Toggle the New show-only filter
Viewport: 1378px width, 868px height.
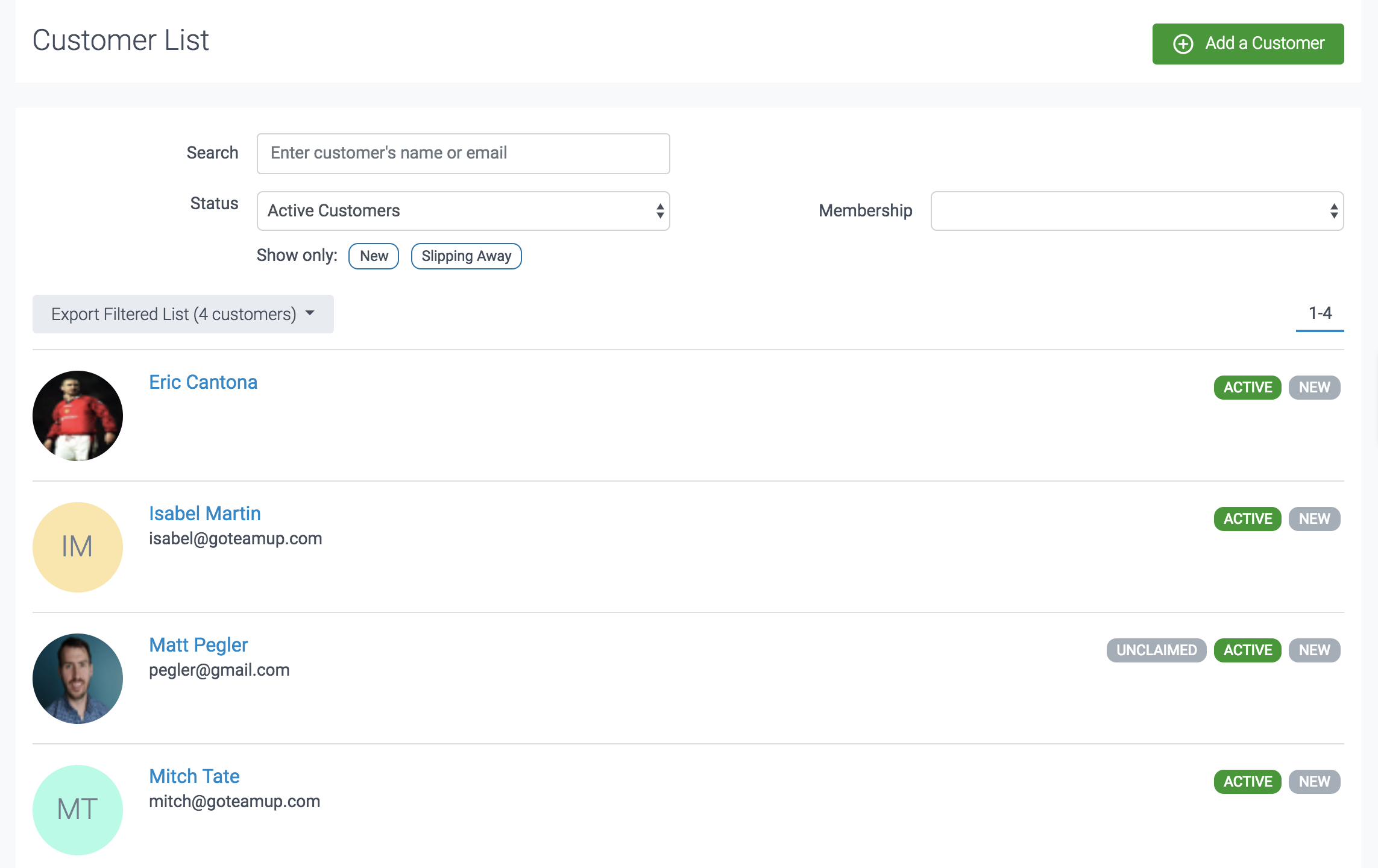[x=374, y=256]
